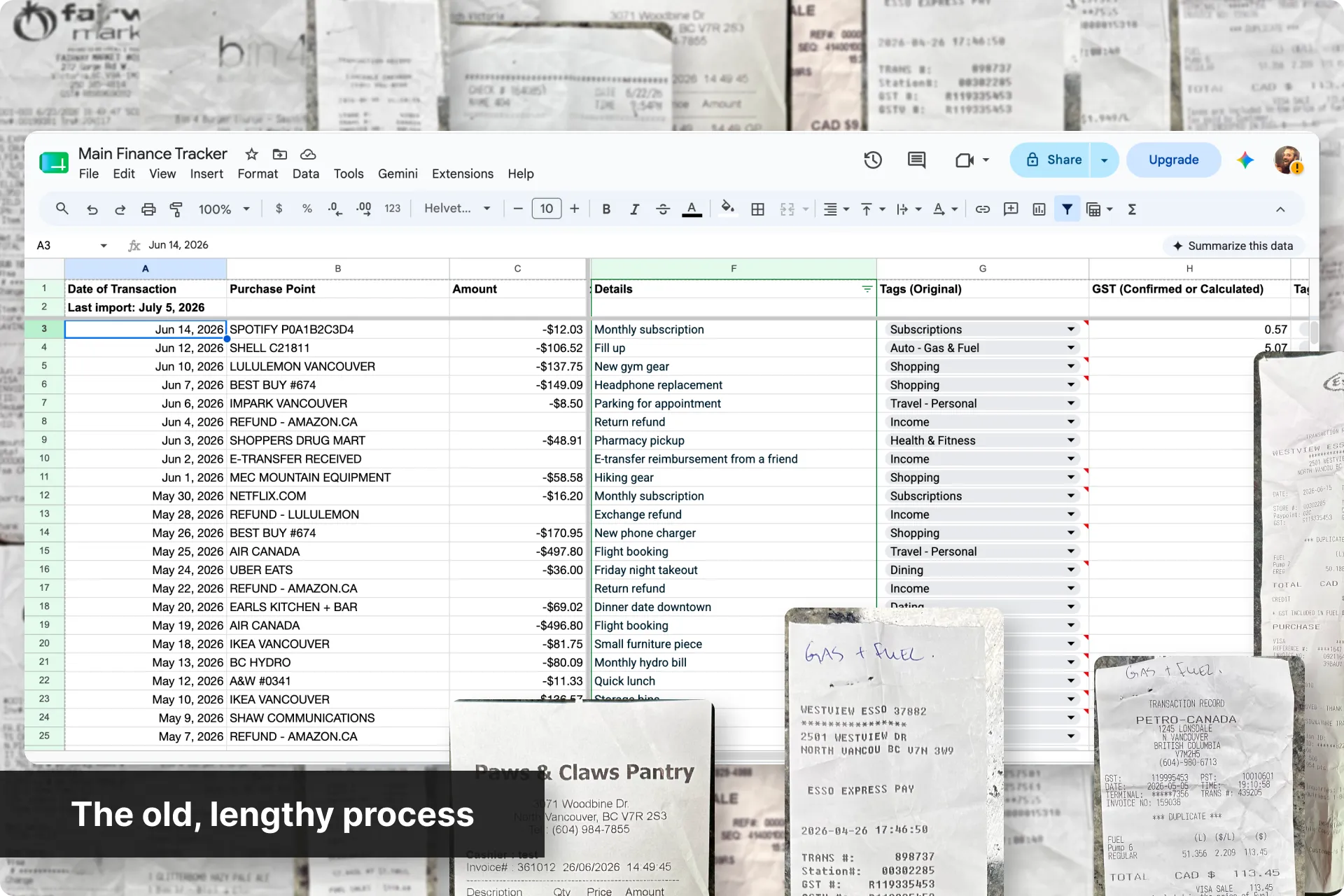Open the Share options dropdown arrow

[1105, 160]
